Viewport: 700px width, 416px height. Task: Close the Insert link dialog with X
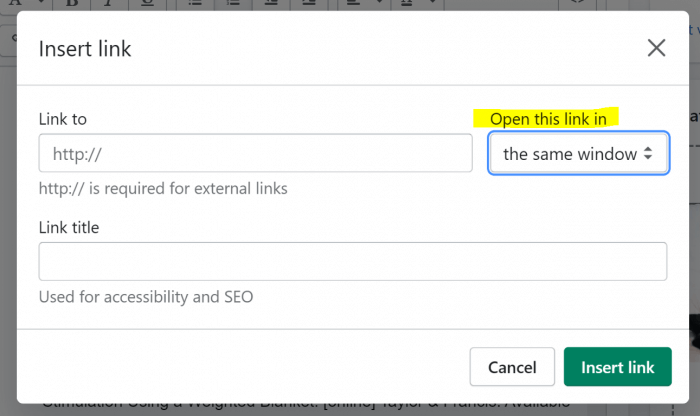coord(656,48)
